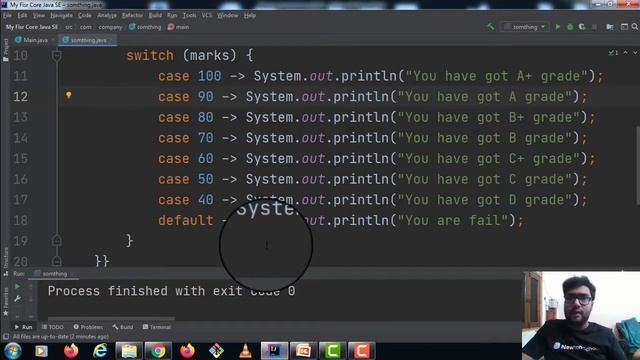Click the console horizontal scrollbar
Screen dimensions: 640x360
click(111, 318)
